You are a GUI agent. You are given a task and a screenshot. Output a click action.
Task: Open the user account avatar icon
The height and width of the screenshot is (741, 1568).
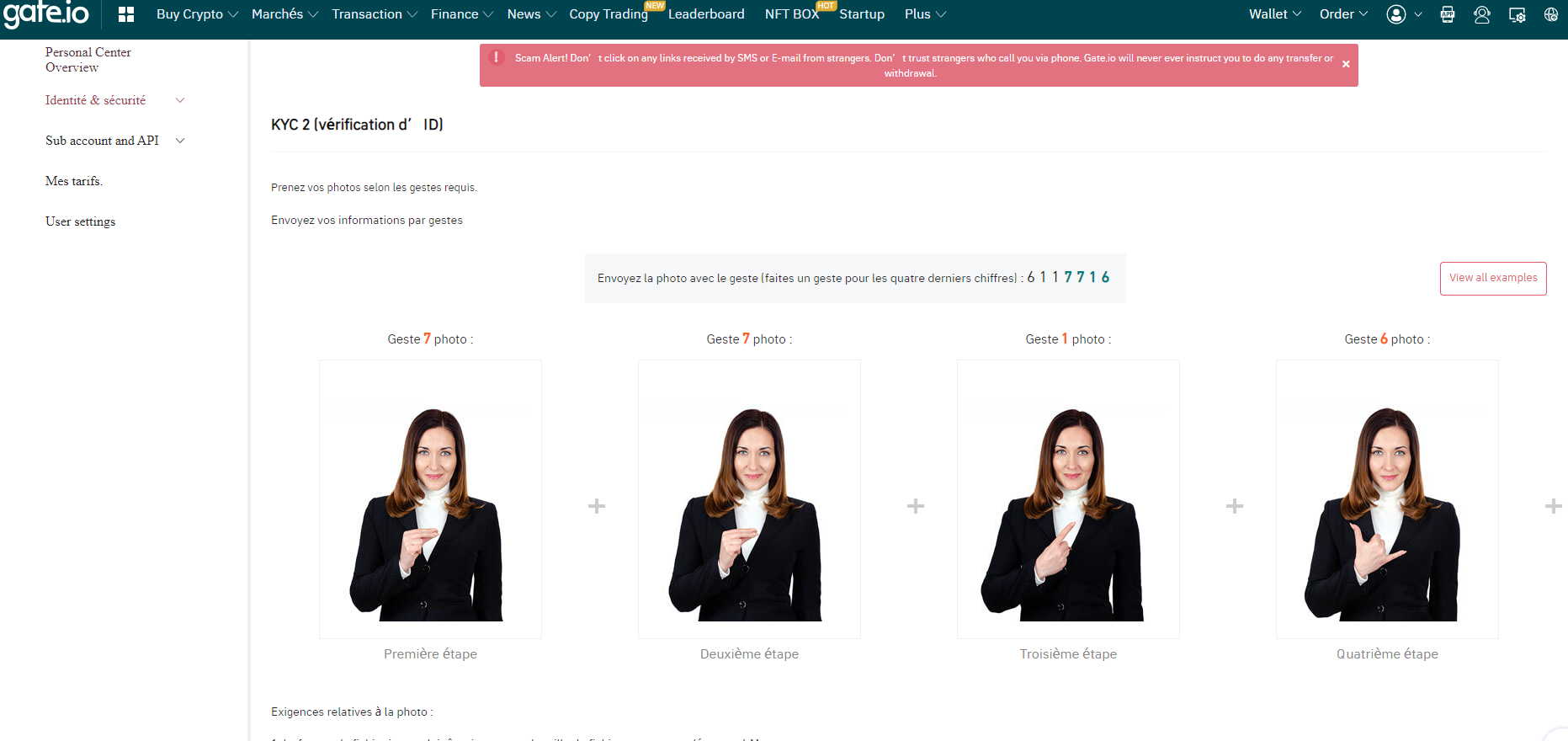1396,14
